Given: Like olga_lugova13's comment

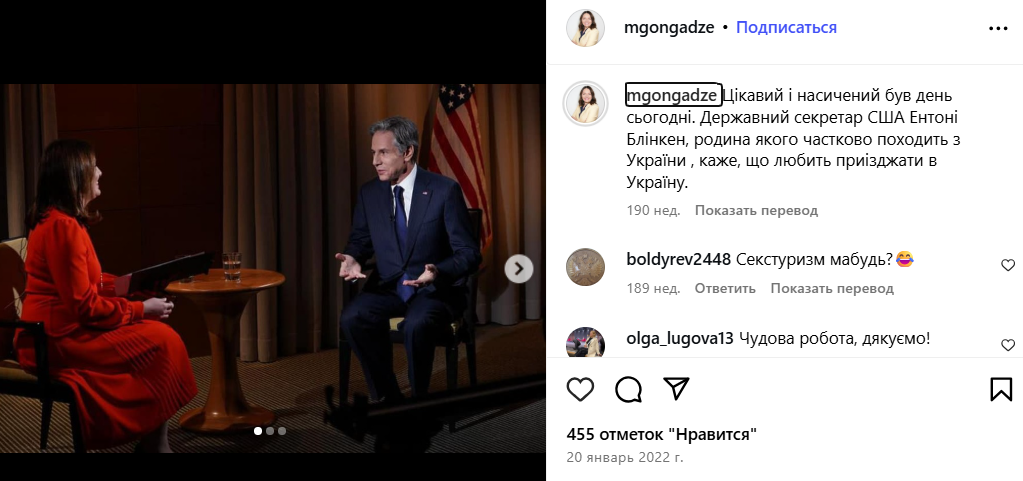Looking at the screenshot, I should pos(1008,345).
